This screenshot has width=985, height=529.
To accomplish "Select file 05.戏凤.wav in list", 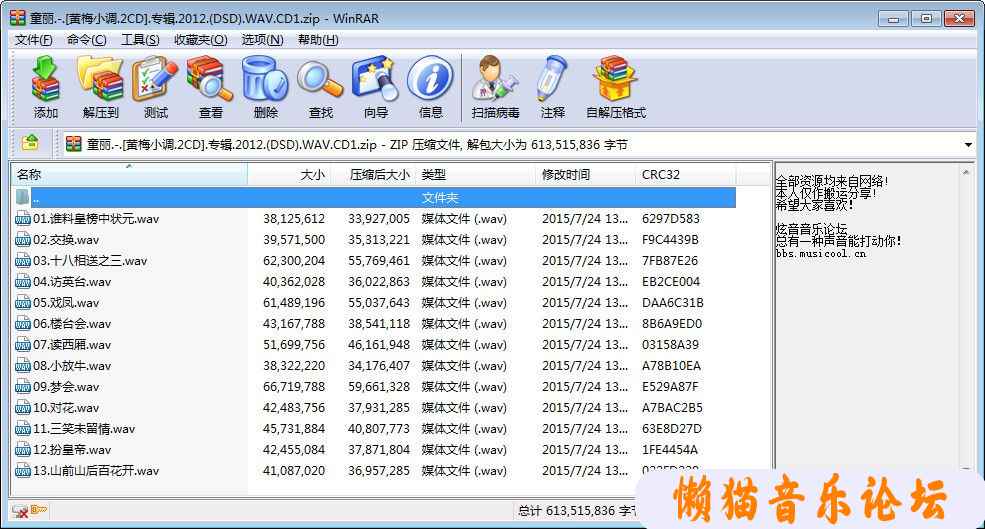I will tap(66, 302).
